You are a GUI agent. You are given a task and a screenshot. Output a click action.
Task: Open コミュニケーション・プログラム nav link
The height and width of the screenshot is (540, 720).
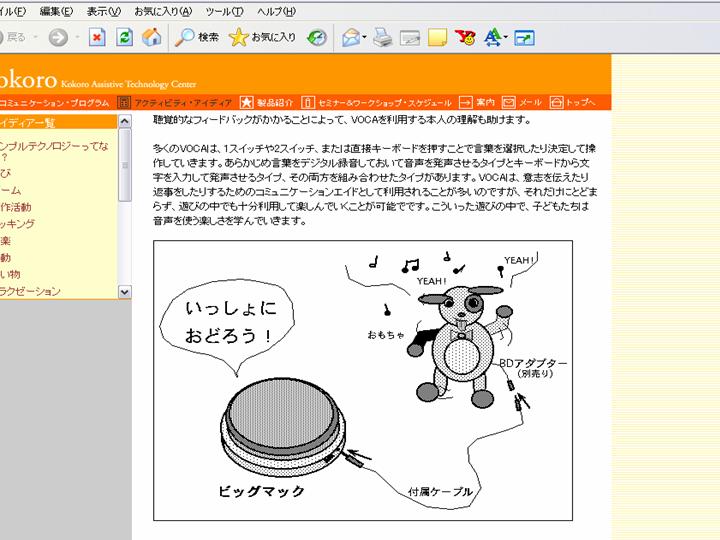pos(54,102)
